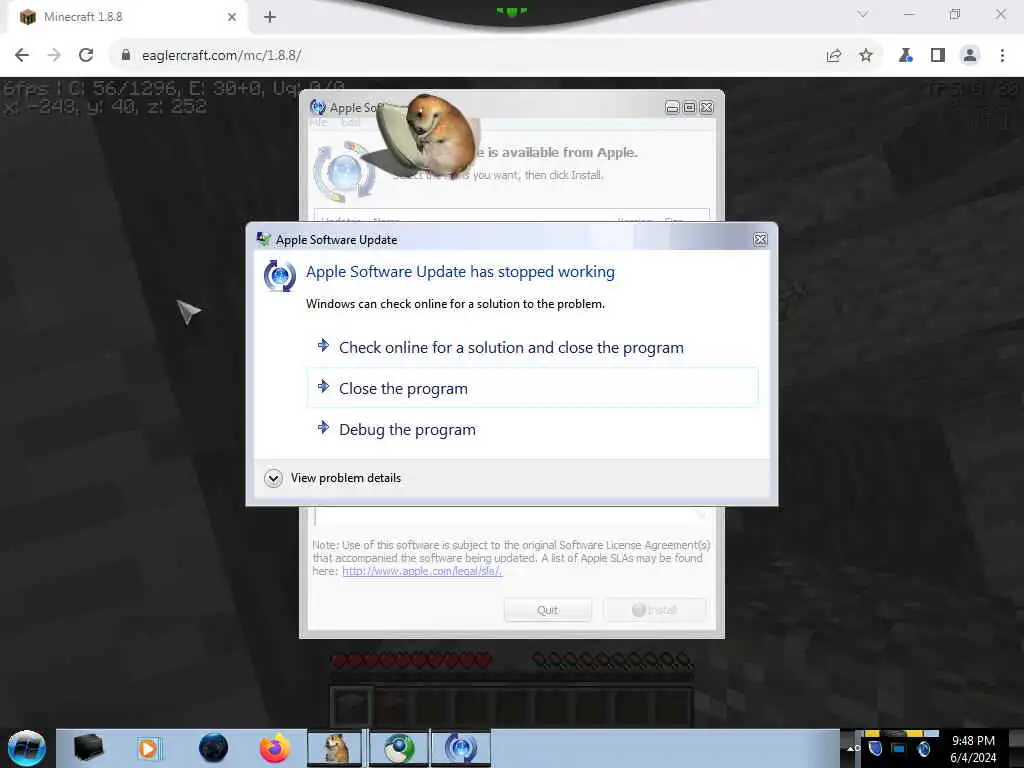The height and width of the screenshot is (768, 1024).
Task: Click the globe update icon in background window
Action: pos(345,173)
